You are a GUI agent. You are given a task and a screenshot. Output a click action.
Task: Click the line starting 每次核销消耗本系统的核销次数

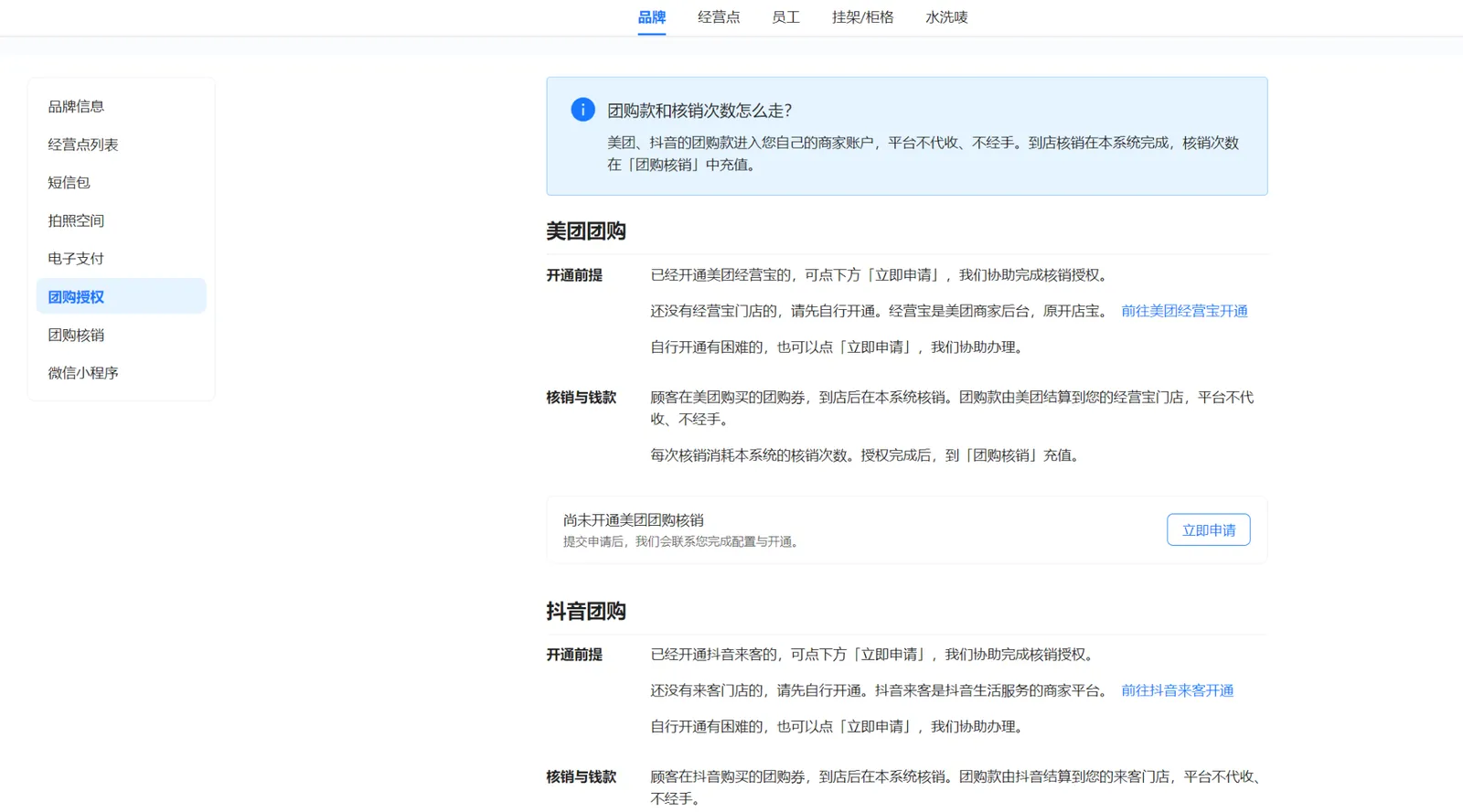pyautogui.click(x=867, y=455)
